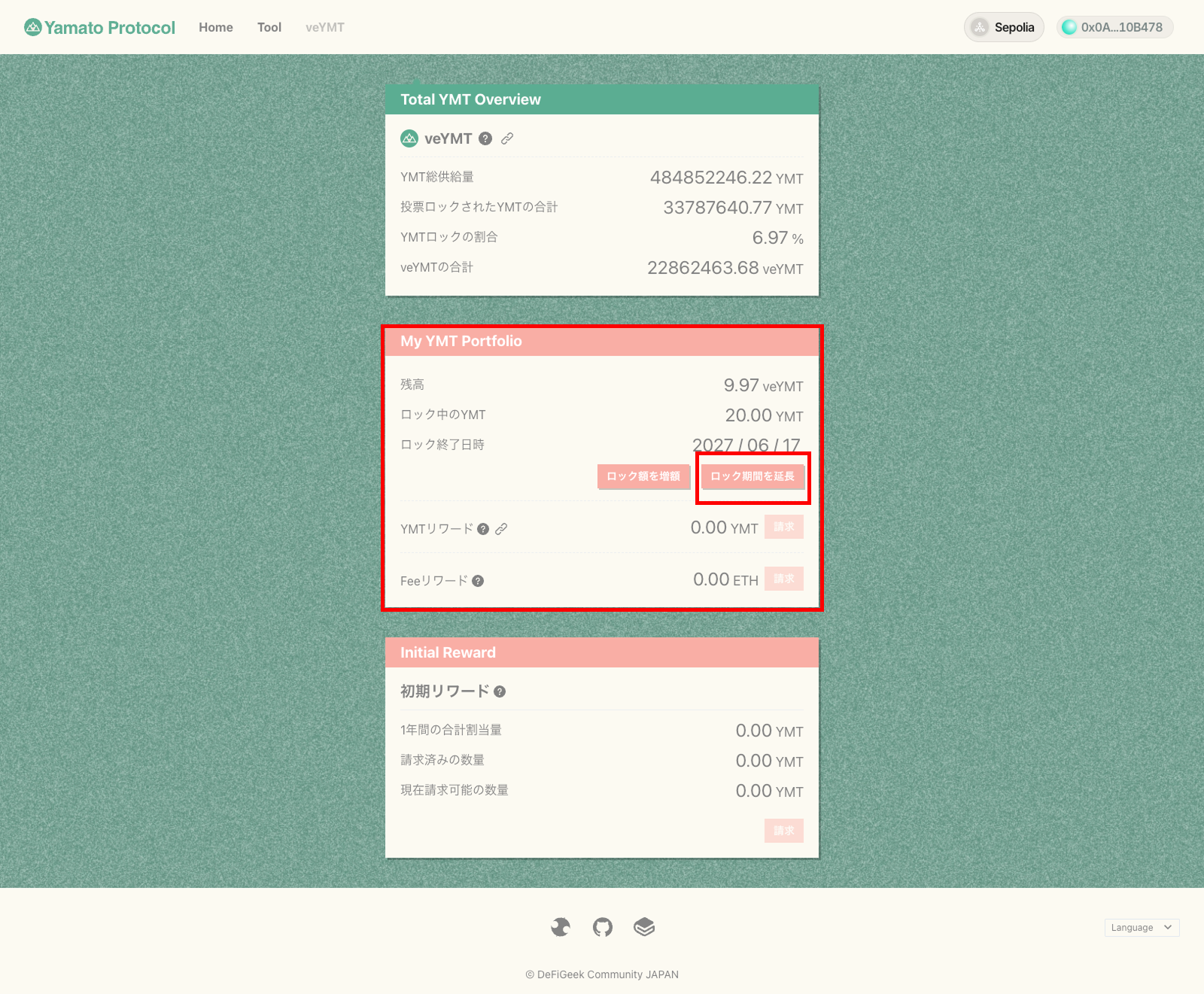1204x994 pixels.
Task: Claim the YMT reward with 請求
Action: [x=784, y=527]
